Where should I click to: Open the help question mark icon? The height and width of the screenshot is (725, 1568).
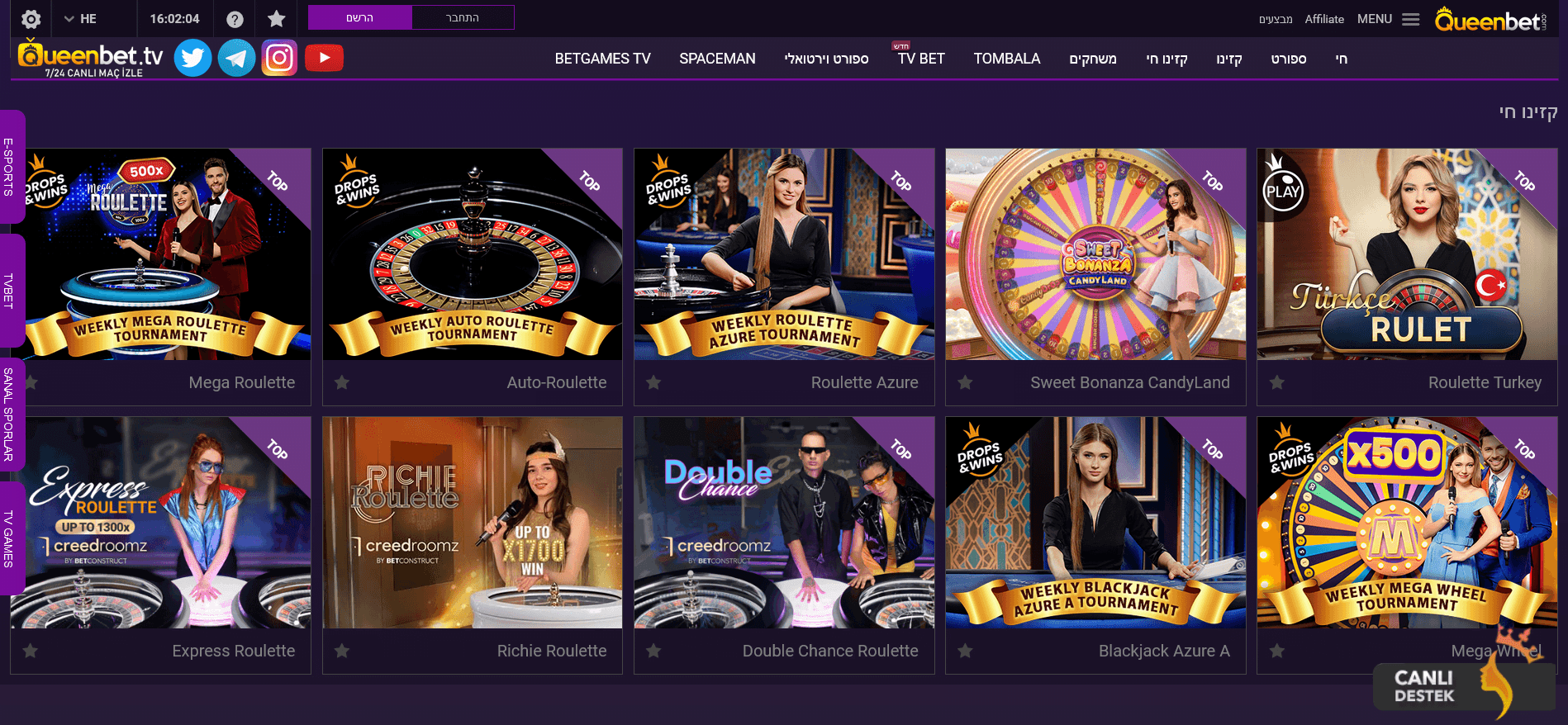click(235, 19)
